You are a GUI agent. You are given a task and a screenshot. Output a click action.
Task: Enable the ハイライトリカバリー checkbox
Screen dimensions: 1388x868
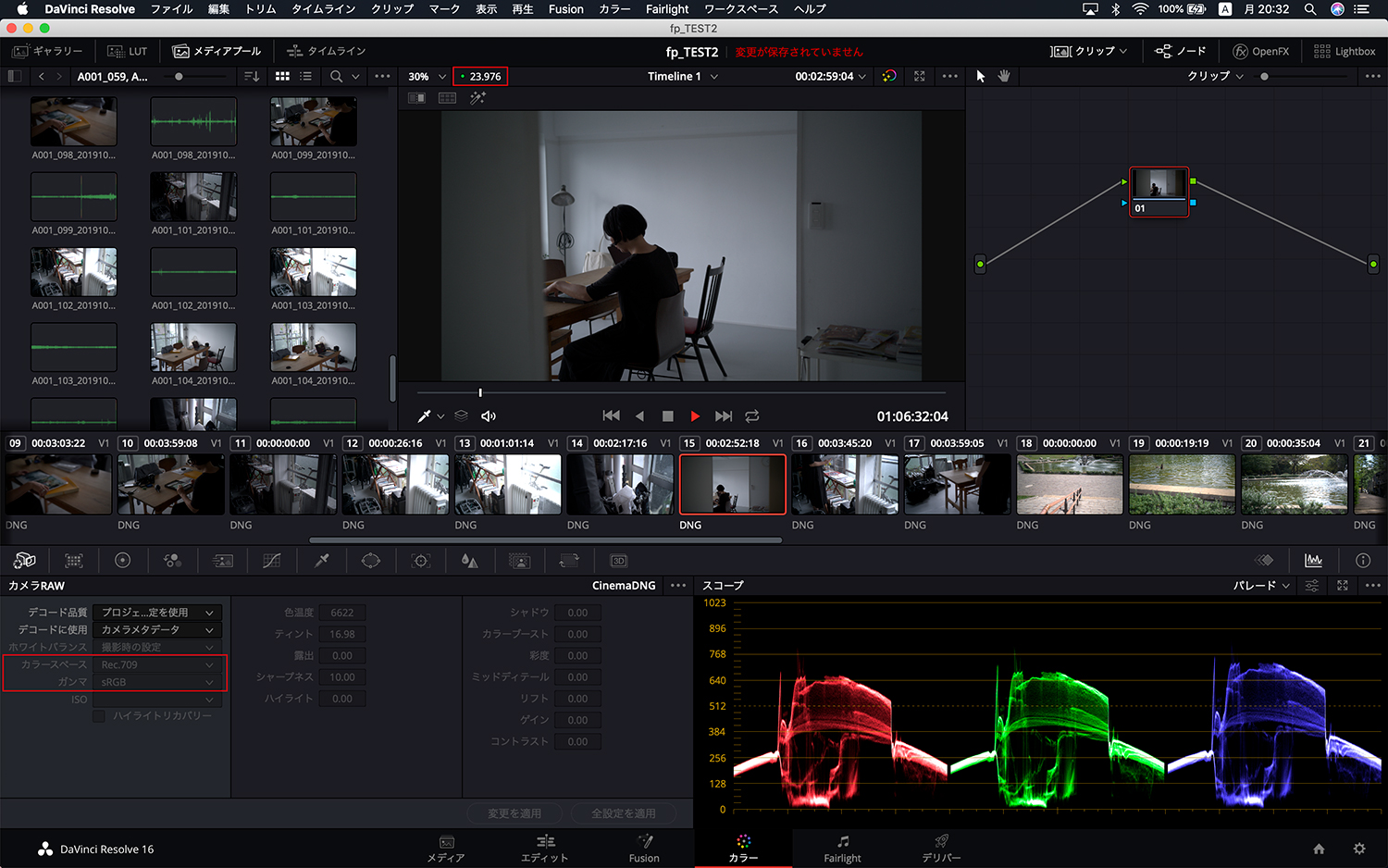99,716
